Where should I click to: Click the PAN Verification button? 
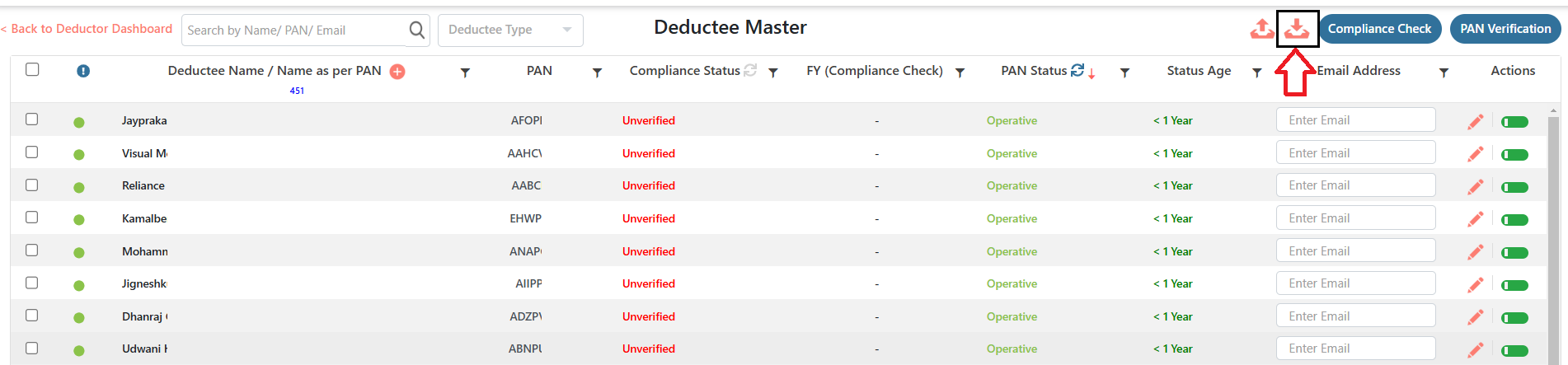tap(1505, 29)
